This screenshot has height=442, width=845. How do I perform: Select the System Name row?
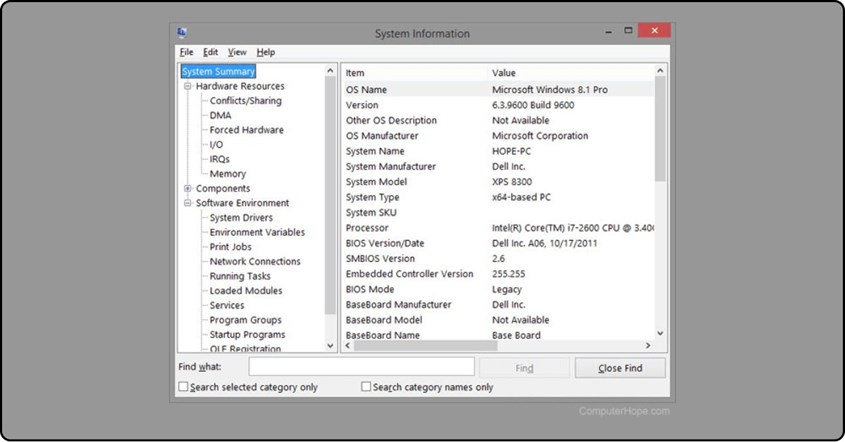(498, 151)
